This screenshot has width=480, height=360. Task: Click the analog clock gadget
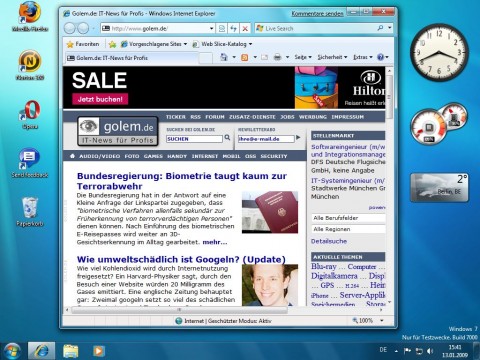[439, 53]
